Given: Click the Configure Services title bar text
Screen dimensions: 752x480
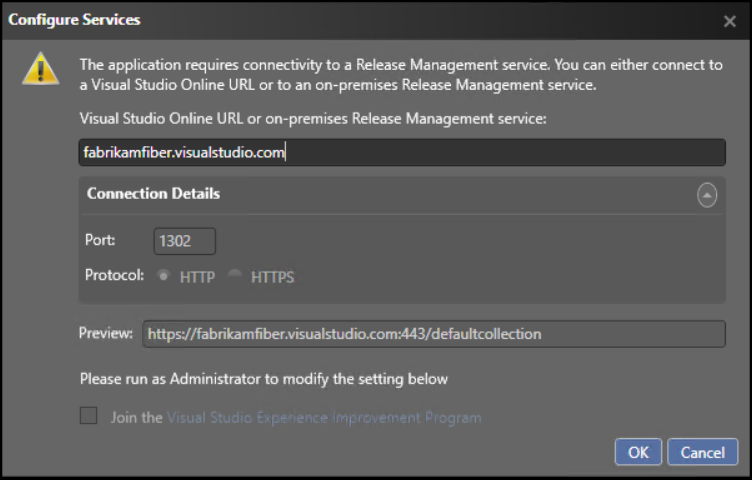Looking at the screenshot, I should click(74, 20).
